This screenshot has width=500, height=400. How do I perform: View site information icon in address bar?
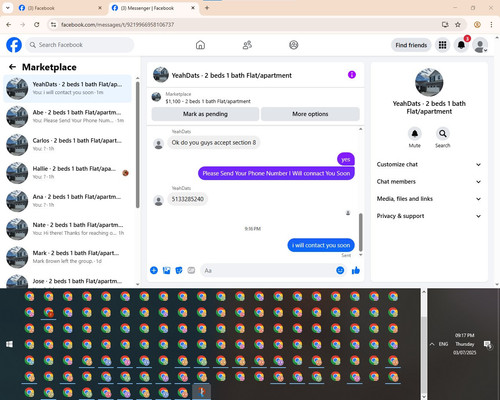pyautogui.click(x=53, y=25)
